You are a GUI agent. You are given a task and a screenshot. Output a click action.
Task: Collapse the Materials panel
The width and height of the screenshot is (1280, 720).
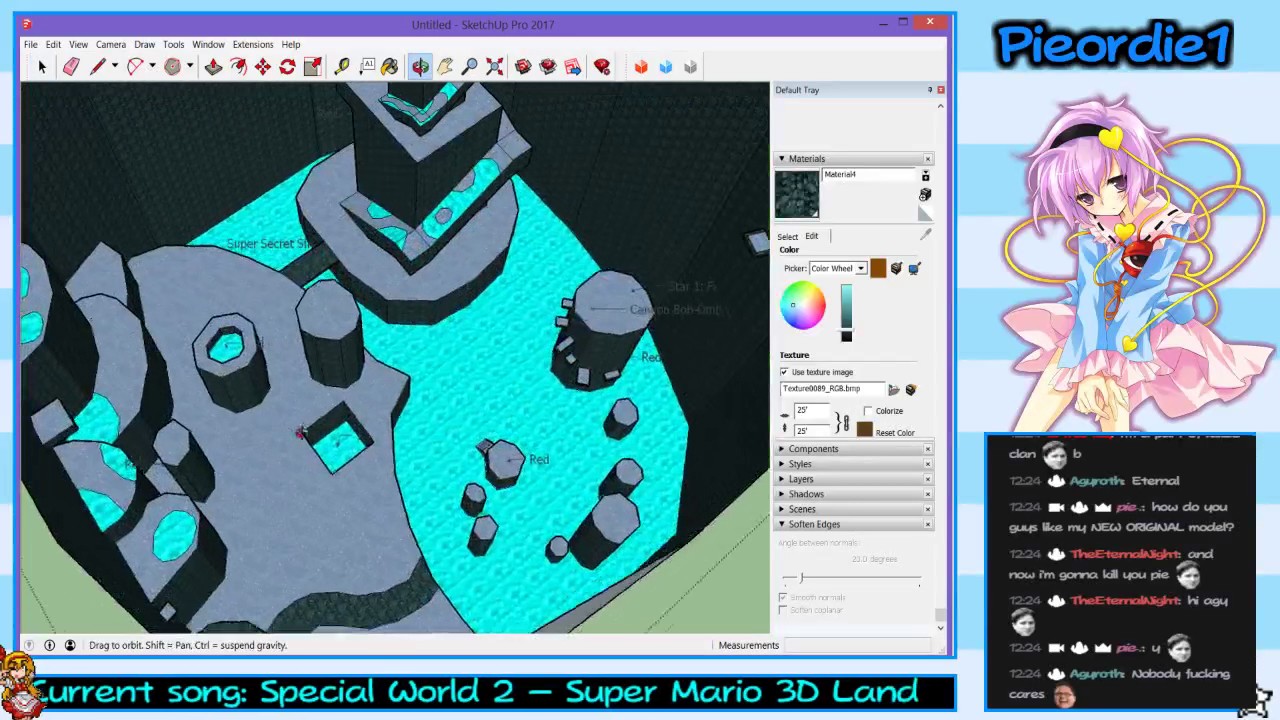(x=782, y=159)
